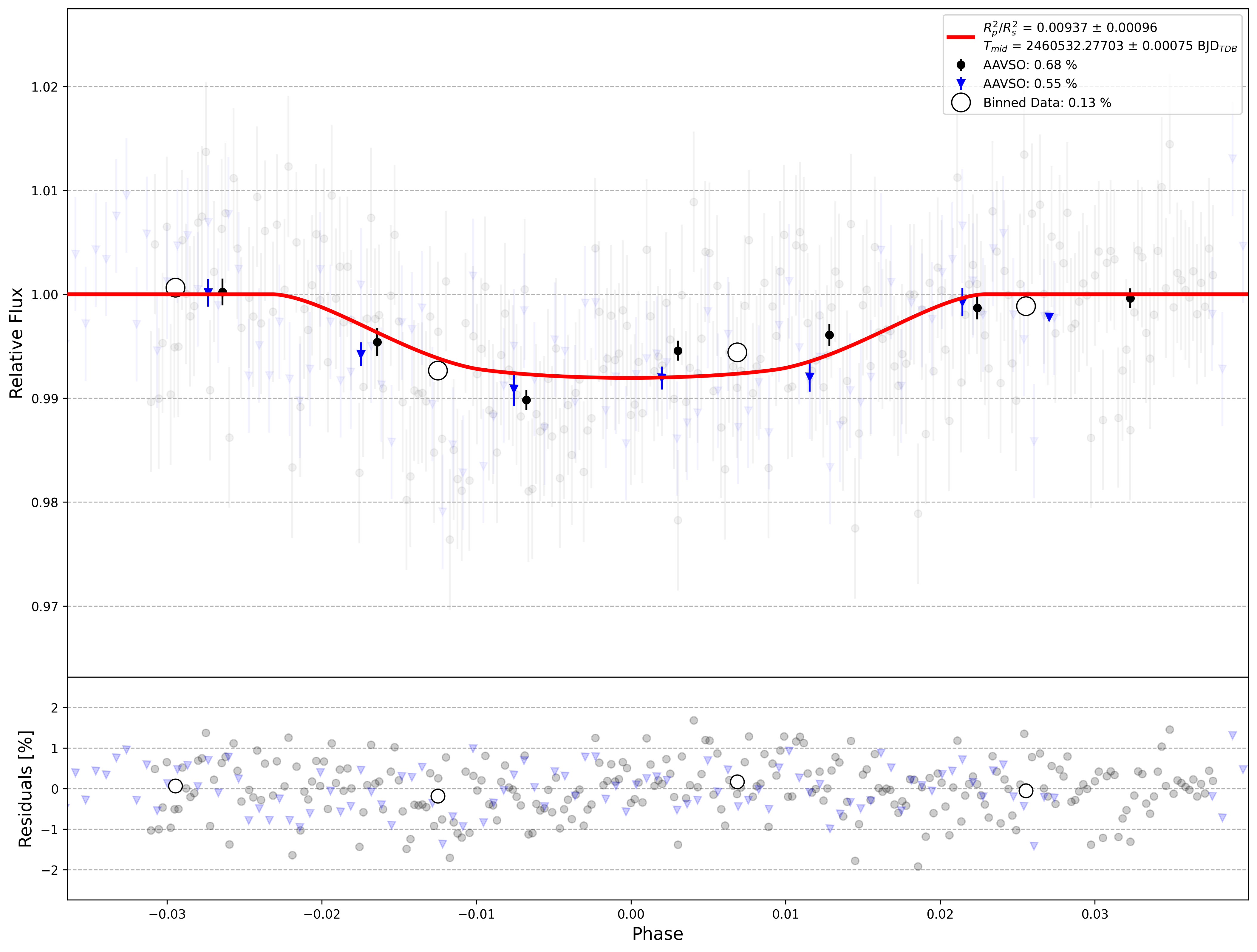Click the 1.00 flux tick label
The width and height of the screenshot is (1257, 952).
pyautogui.click(x=44, y=294)
